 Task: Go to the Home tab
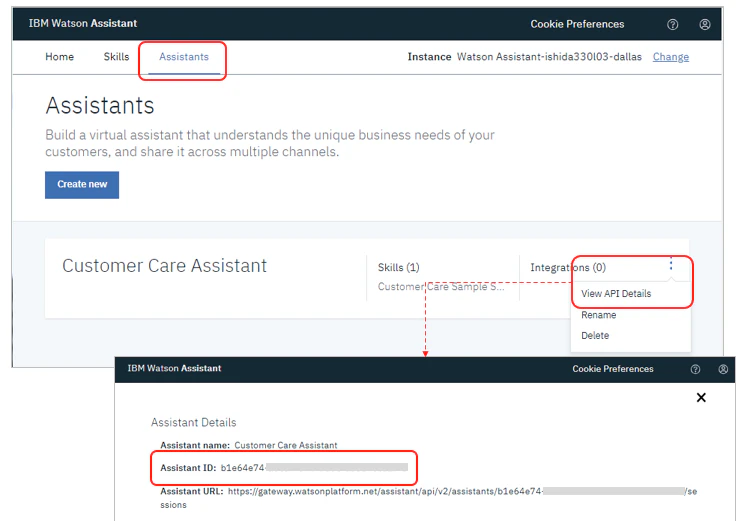pyautogui.click(x=59, y=57)
